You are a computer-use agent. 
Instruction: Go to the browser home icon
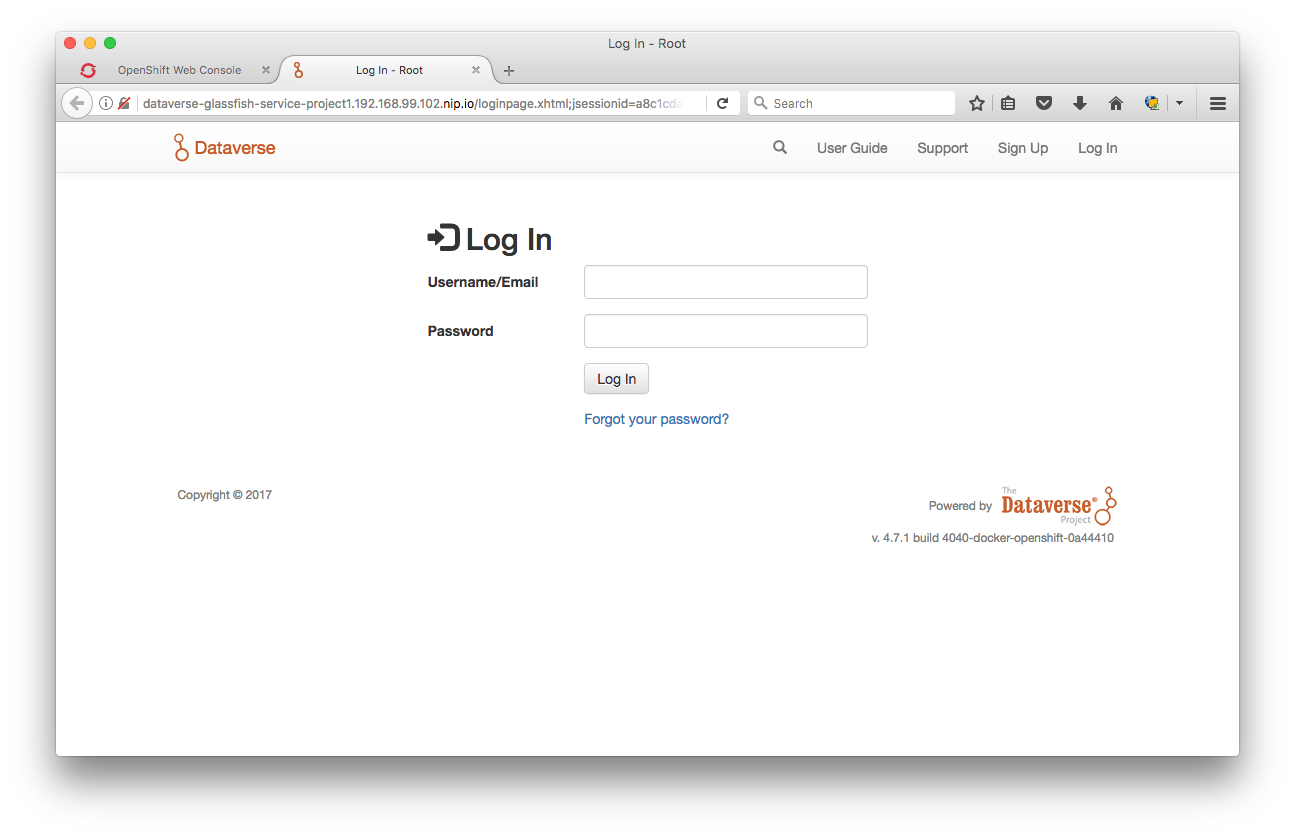tap(1116, 103)
